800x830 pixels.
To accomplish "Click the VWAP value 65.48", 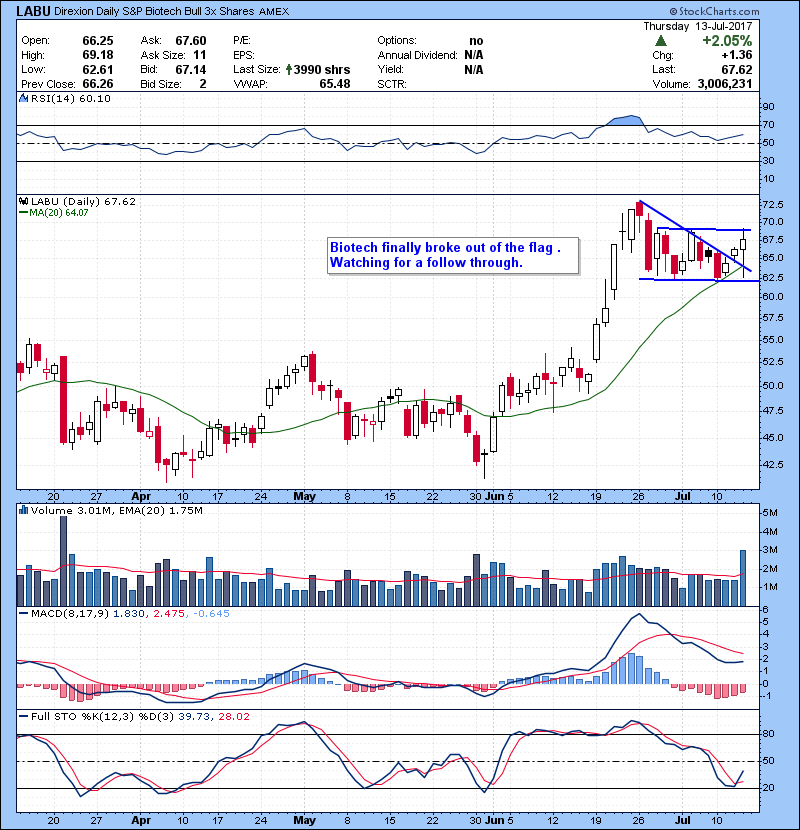I will 335,84.
